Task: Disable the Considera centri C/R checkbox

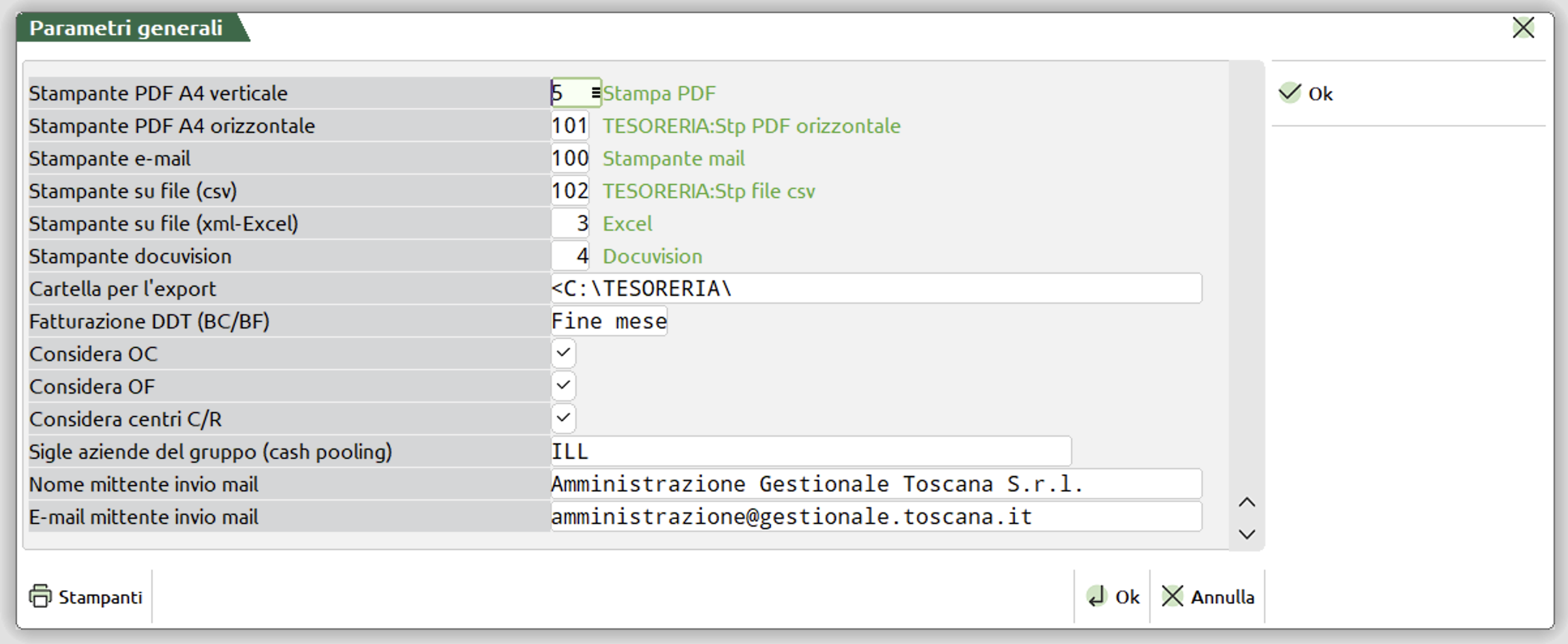Action: [x=564, y=418]
